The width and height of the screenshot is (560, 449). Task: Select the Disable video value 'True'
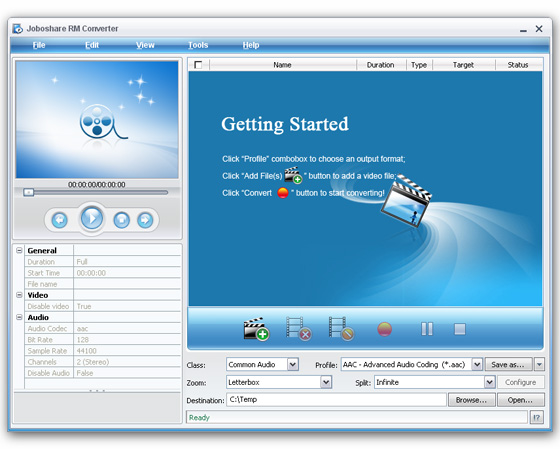click(84, 306)
